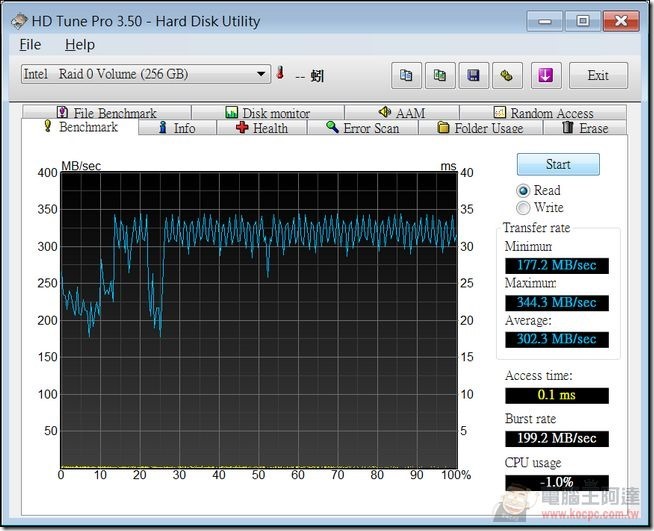Viewport: 654px width, 531px height.
Task: Maximize the HD Tune Pro window
Action: click(583, 21)
